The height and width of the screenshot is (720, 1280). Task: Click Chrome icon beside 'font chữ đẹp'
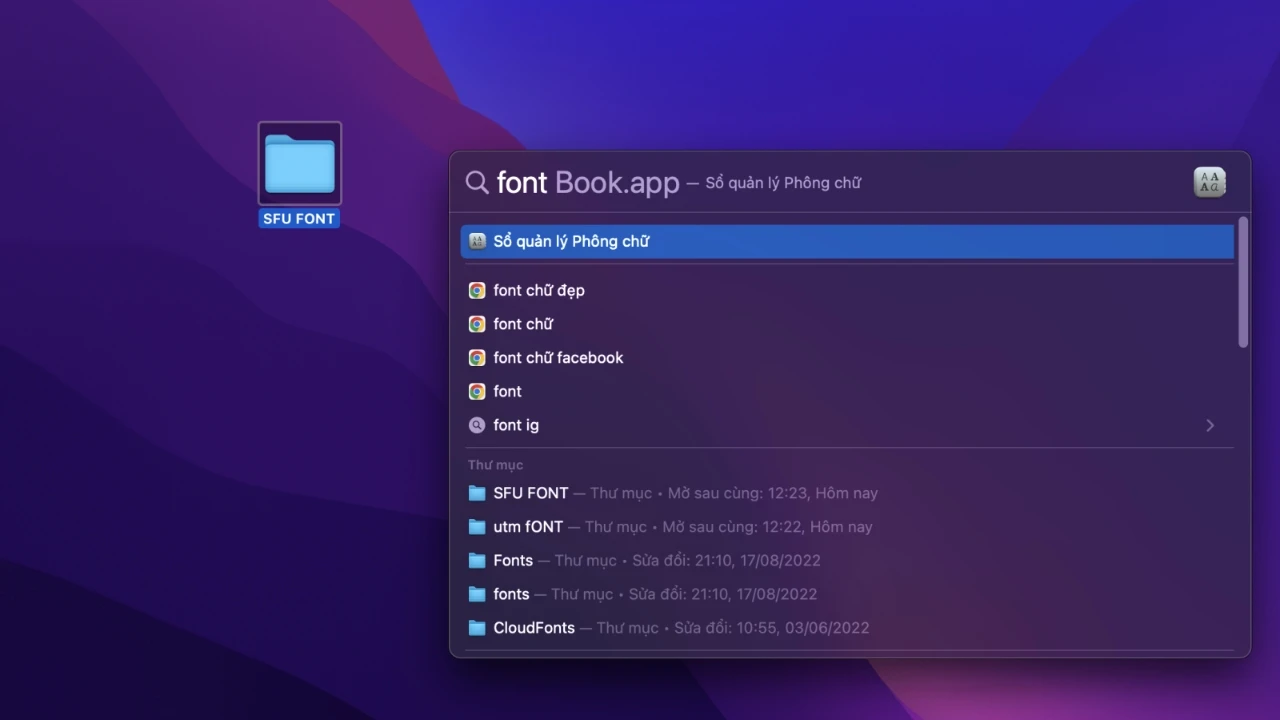point(477,291)
